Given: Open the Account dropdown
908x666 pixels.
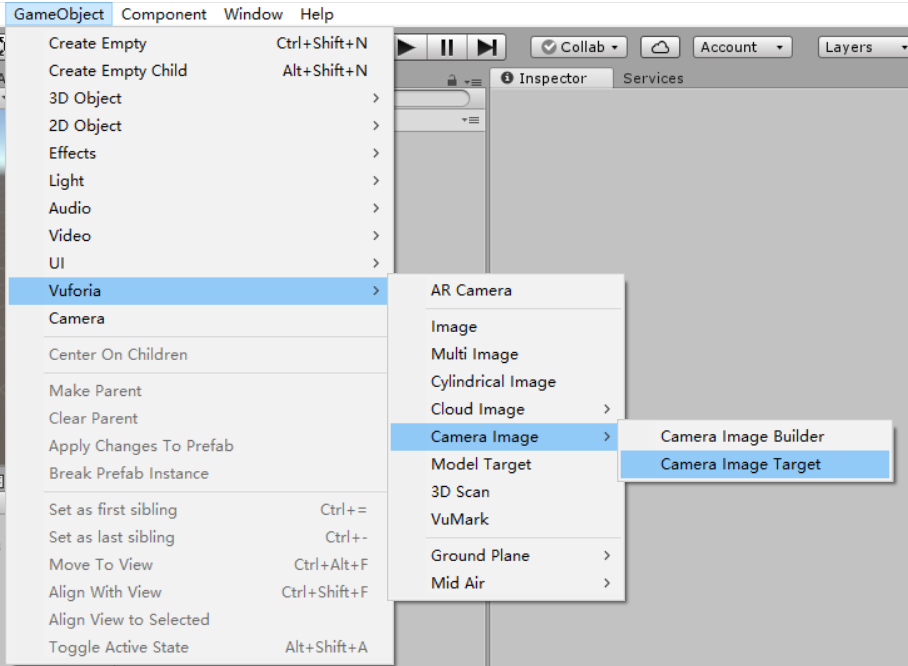Looking at the screenshot, I should tap(742, 47).
